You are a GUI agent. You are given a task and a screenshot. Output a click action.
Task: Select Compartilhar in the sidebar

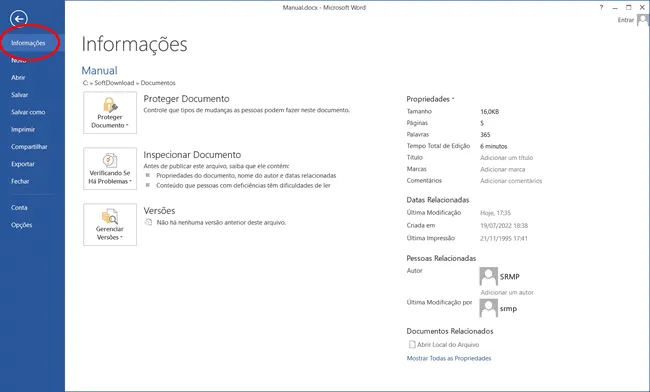click(x=29, y=147)
